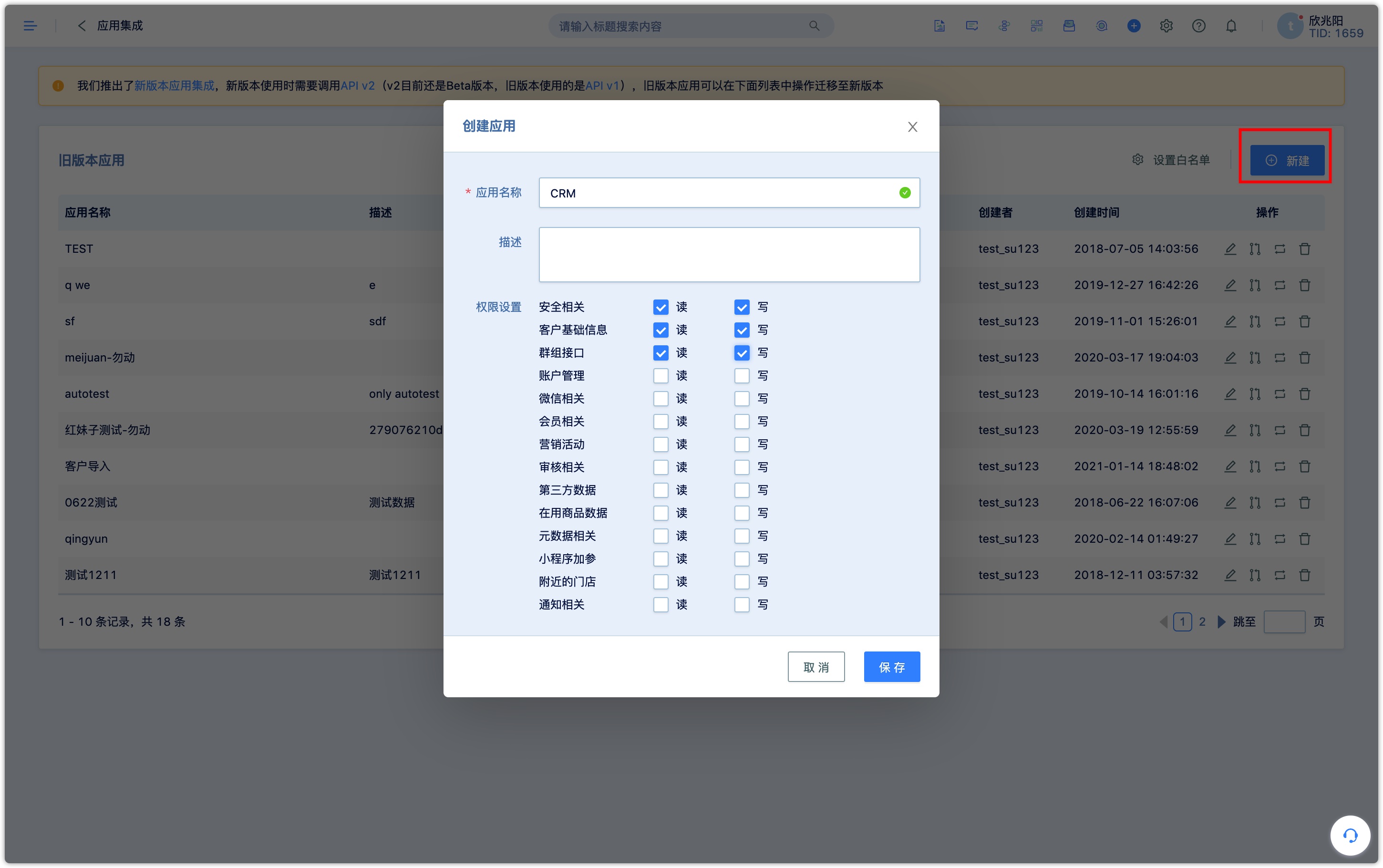The height and width of the screenshot is (868, 1383).
Task: Focus the 描述 text area
Action: point(729,254)
